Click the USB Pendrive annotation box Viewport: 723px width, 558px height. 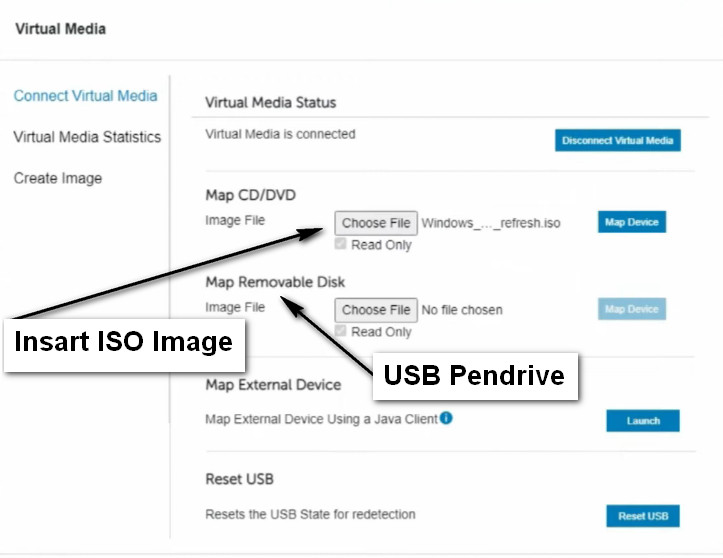[475, 376]
